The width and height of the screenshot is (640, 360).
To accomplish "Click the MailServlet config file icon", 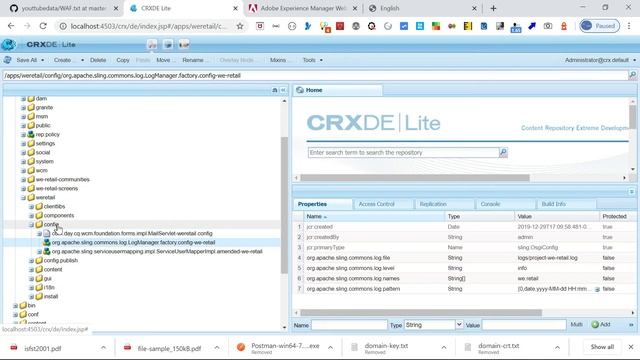I will [x=47, y=233].
